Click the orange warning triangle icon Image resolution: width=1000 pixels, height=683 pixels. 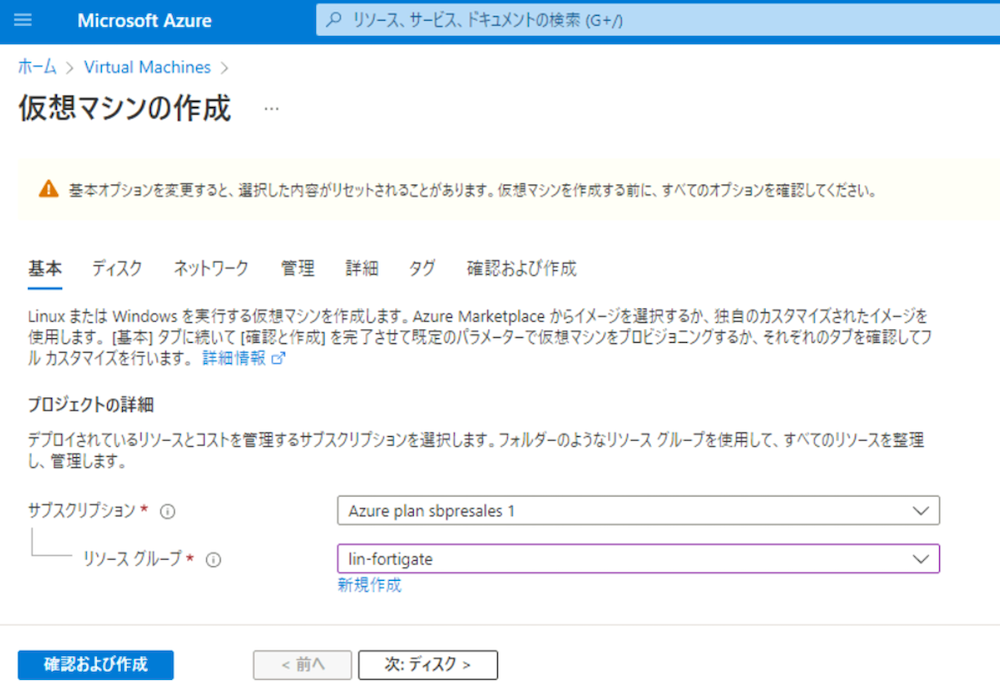(48, 189)
